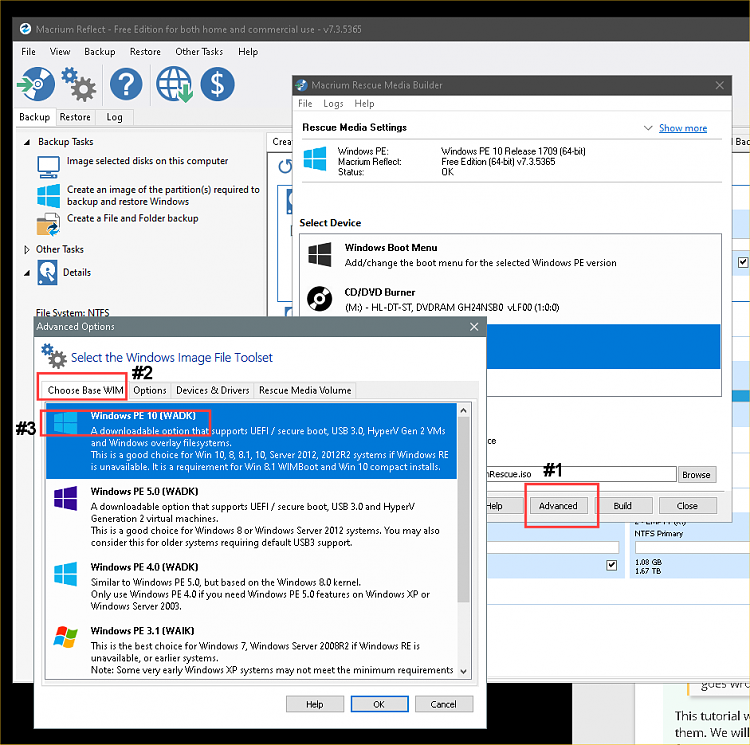The image size is (750, 745).
Task: Open the Help menu in Macrium Reflect
Action: click(248, 52)
